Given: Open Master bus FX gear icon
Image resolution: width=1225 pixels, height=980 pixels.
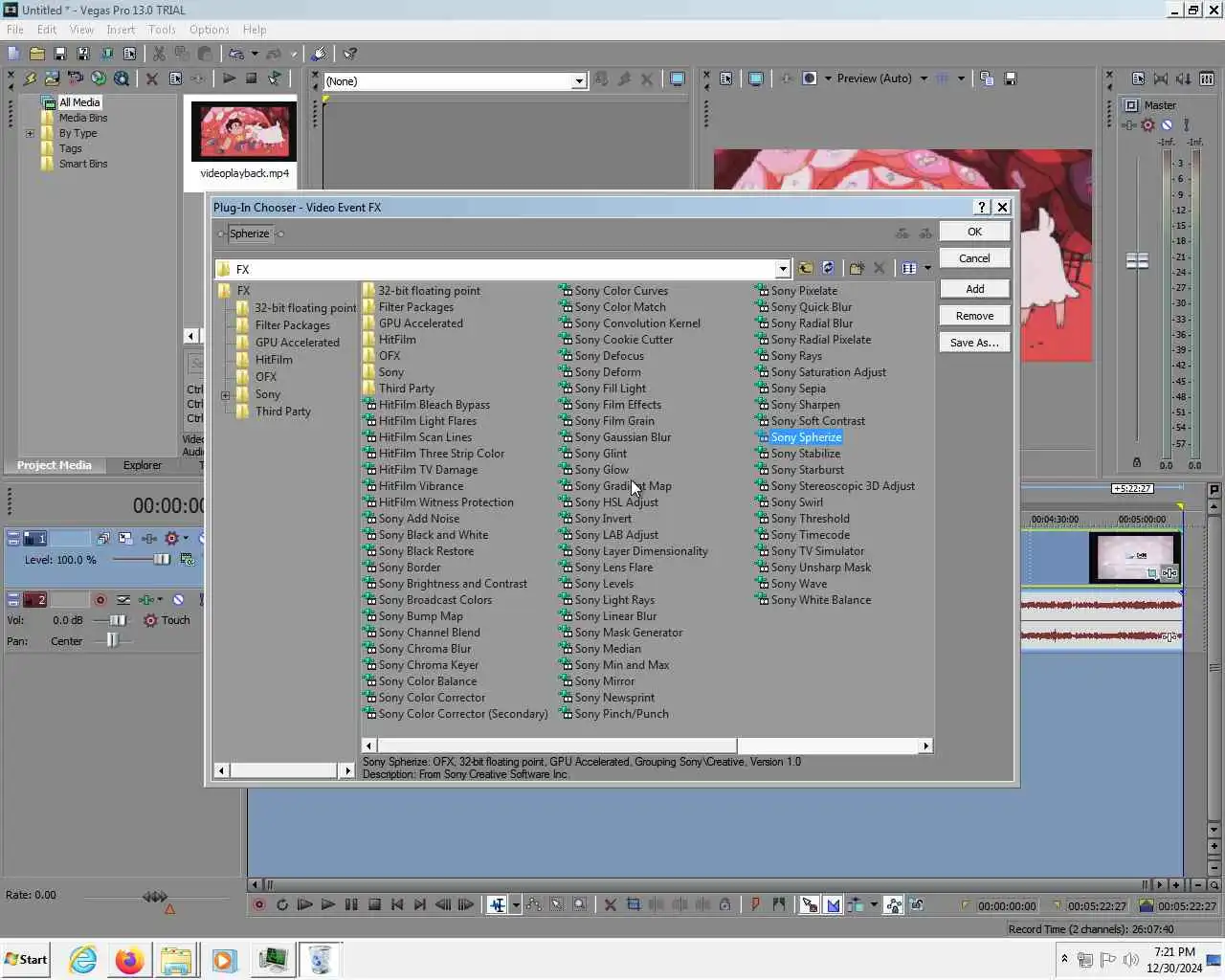Looking at the screenshot, I should click(1147, 124).
